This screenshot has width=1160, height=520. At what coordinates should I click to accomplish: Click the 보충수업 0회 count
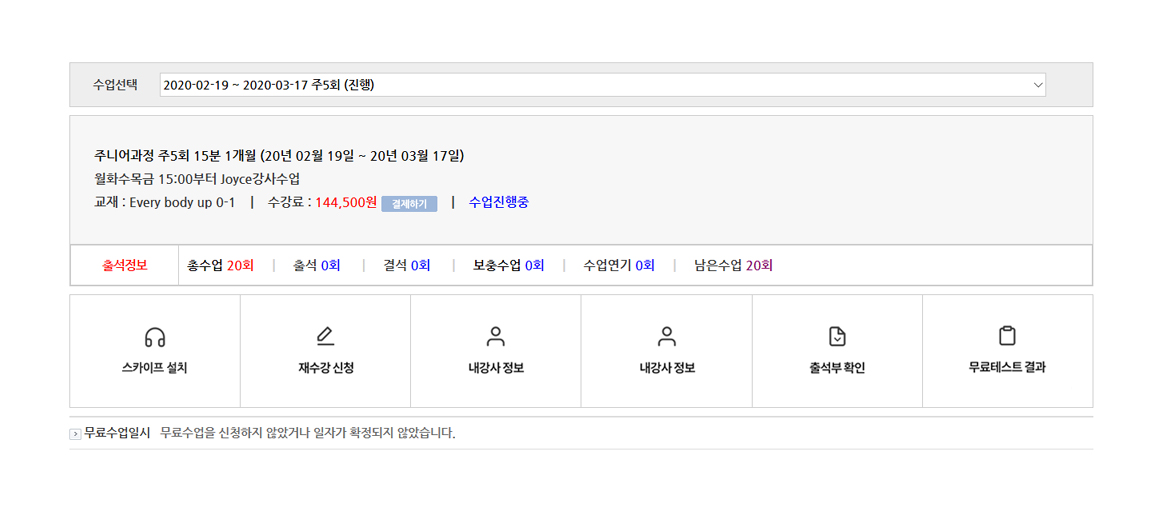[508, 266]
